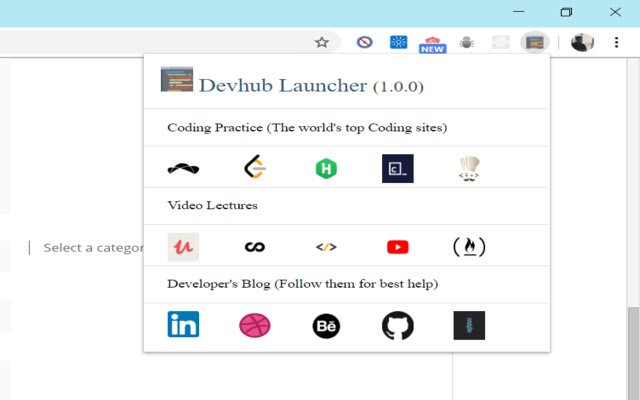
Task: Open the GitHub octocat icon
Action: [398, 325]
